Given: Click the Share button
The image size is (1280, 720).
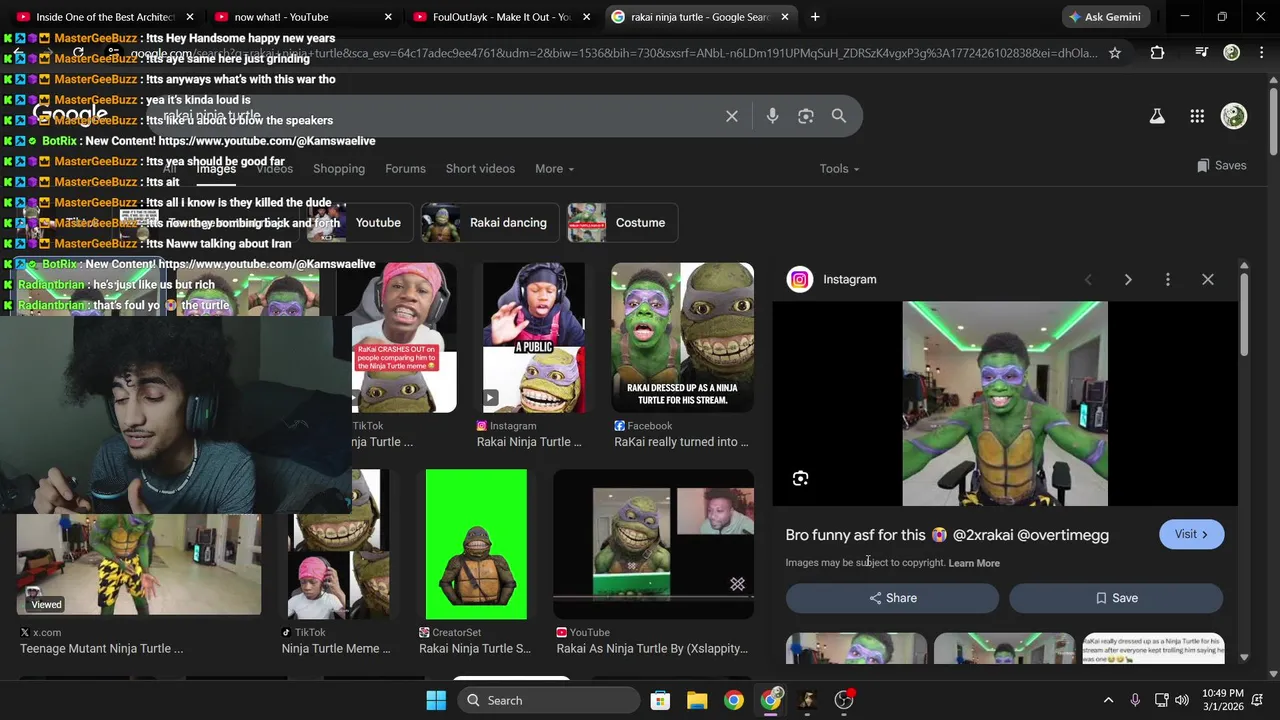Looking at the screenshot, I should click(x=892, y=598).
